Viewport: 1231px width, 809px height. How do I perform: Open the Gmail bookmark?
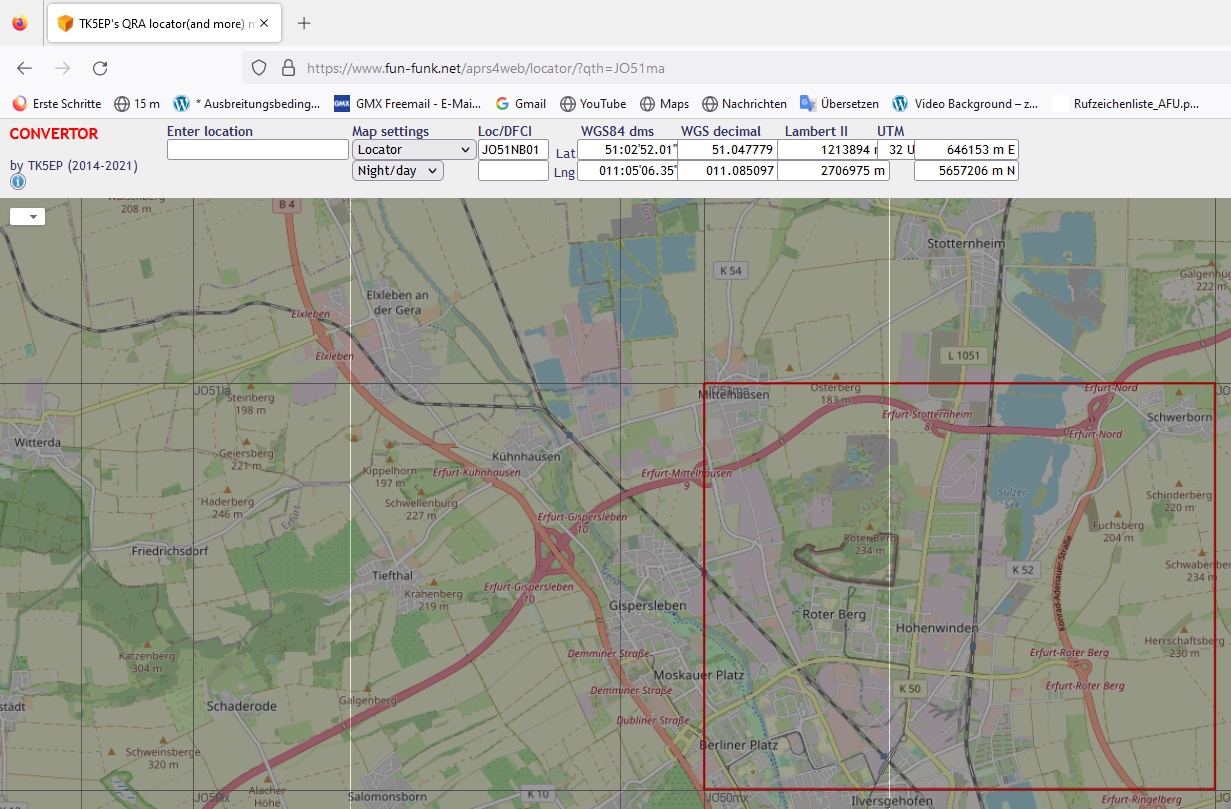click(520, 103)
